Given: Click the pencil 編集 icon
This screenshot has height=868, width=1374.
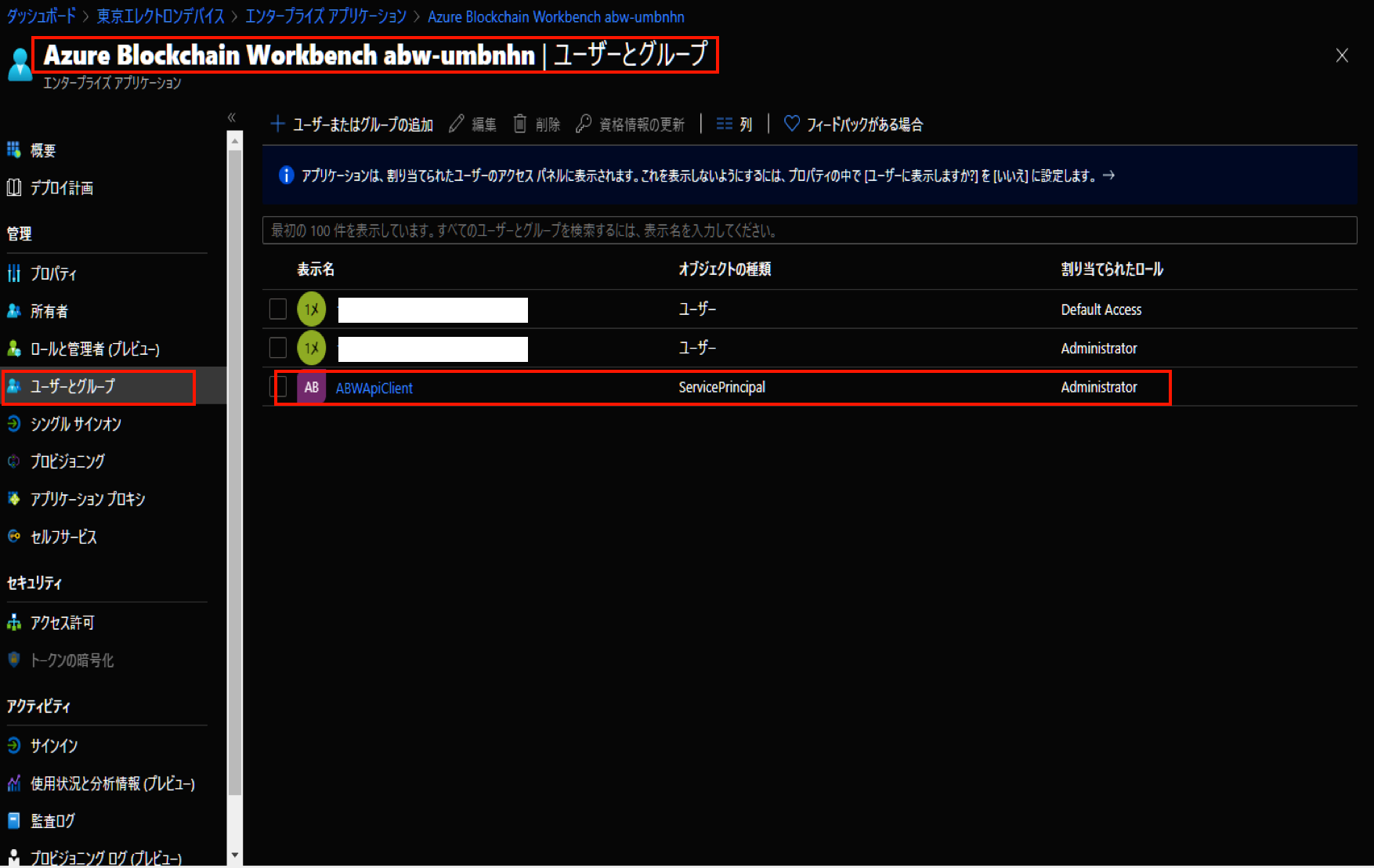Looking at the screenshot, I should click(x=457, y=124).
